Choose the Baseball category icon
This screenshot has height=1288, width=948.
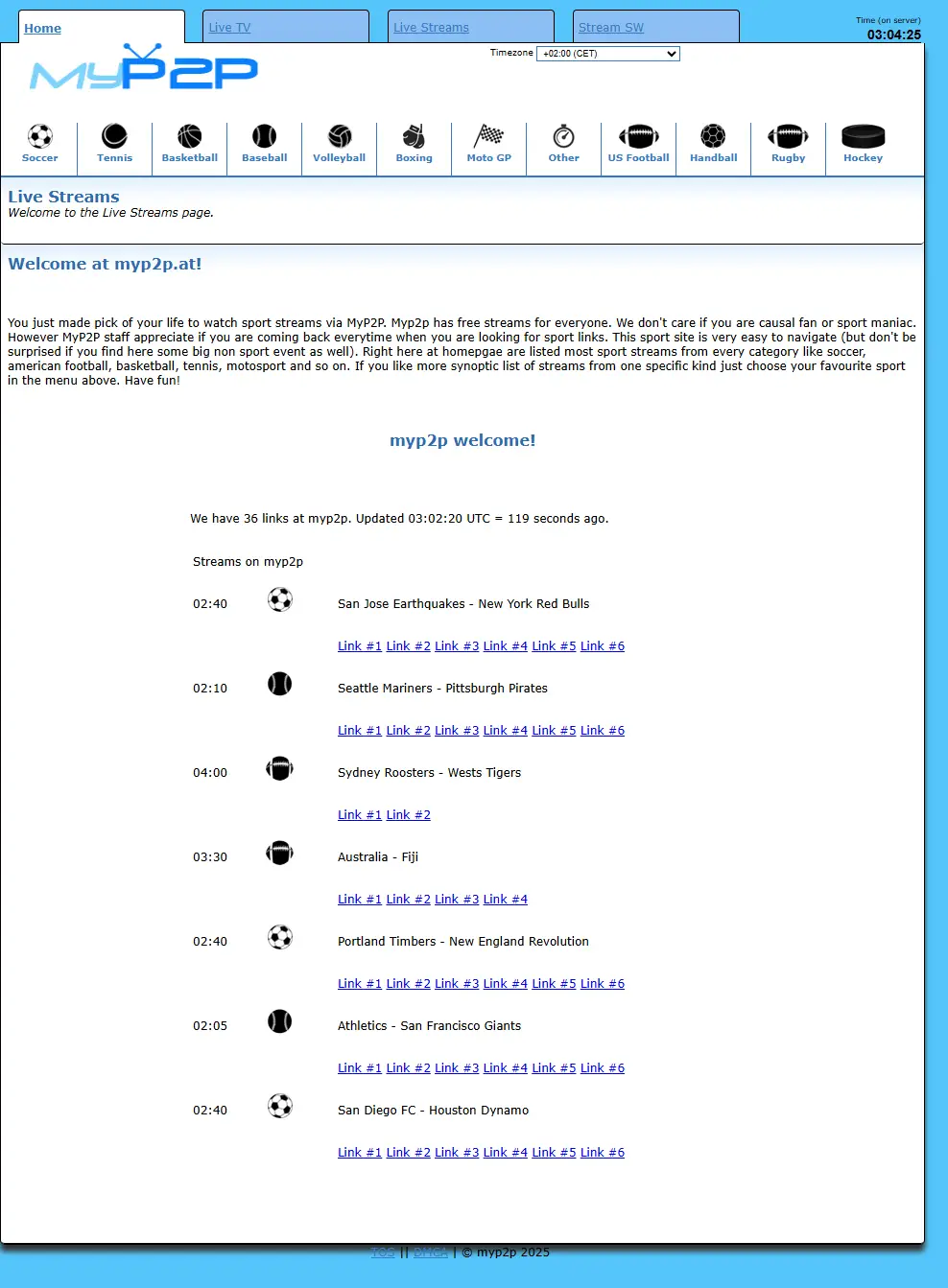265,136
